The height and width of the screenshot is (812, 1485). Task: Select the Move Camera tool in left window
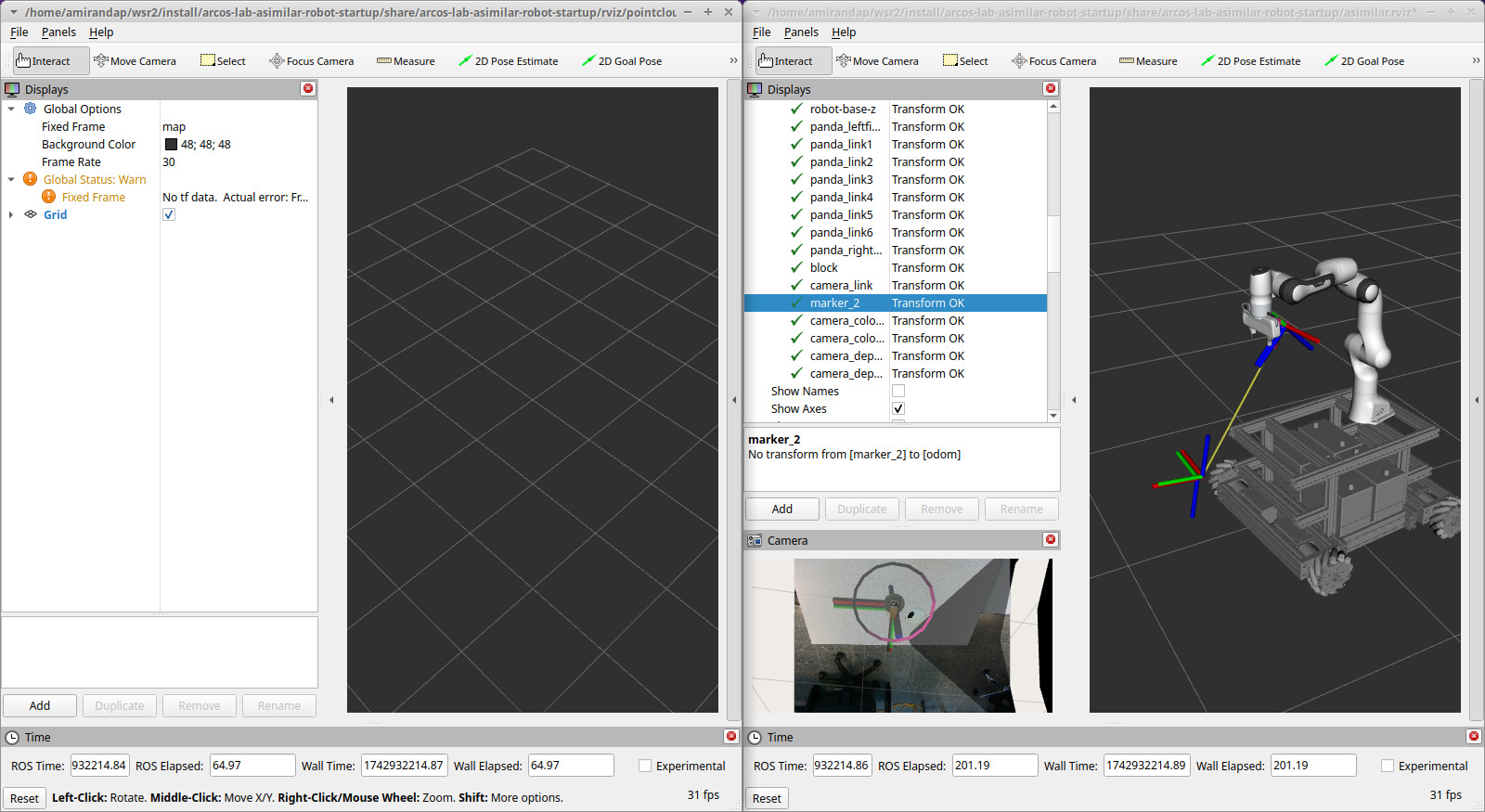click(x=135, y=61)
